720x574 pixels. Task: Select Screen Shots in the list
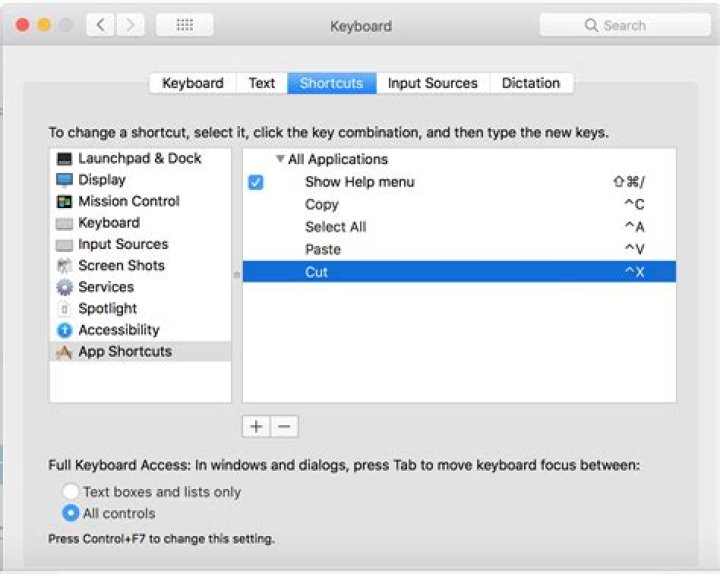pos(140,265)
